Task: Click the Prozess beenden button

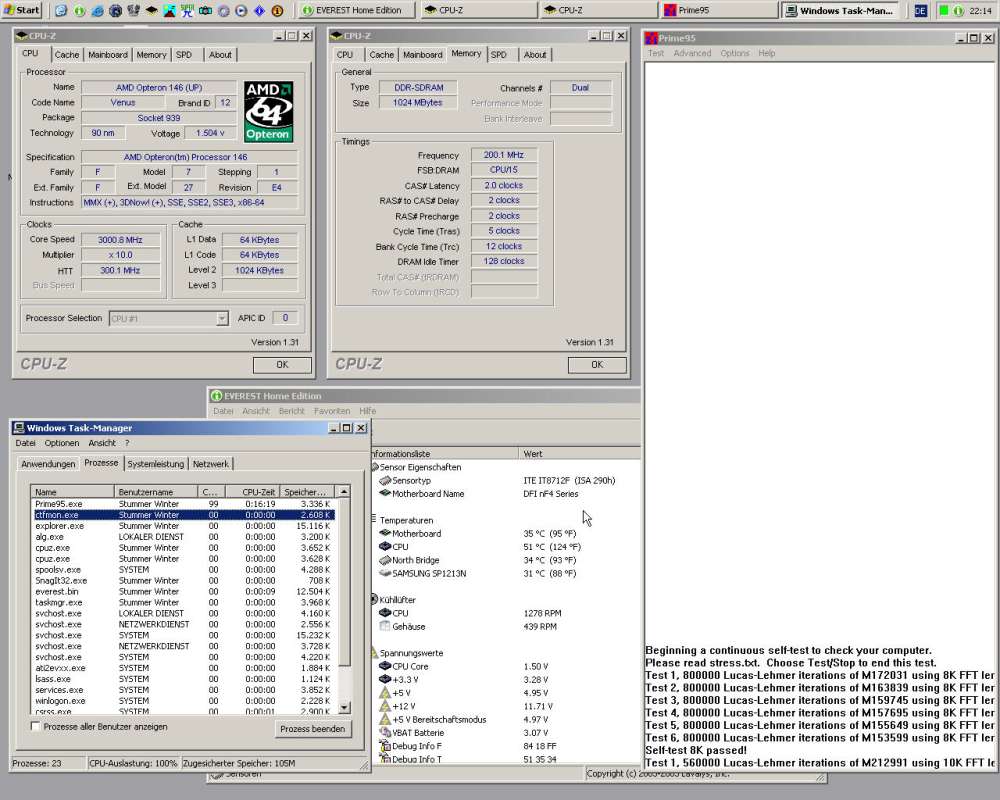Action: coord(312,729)
